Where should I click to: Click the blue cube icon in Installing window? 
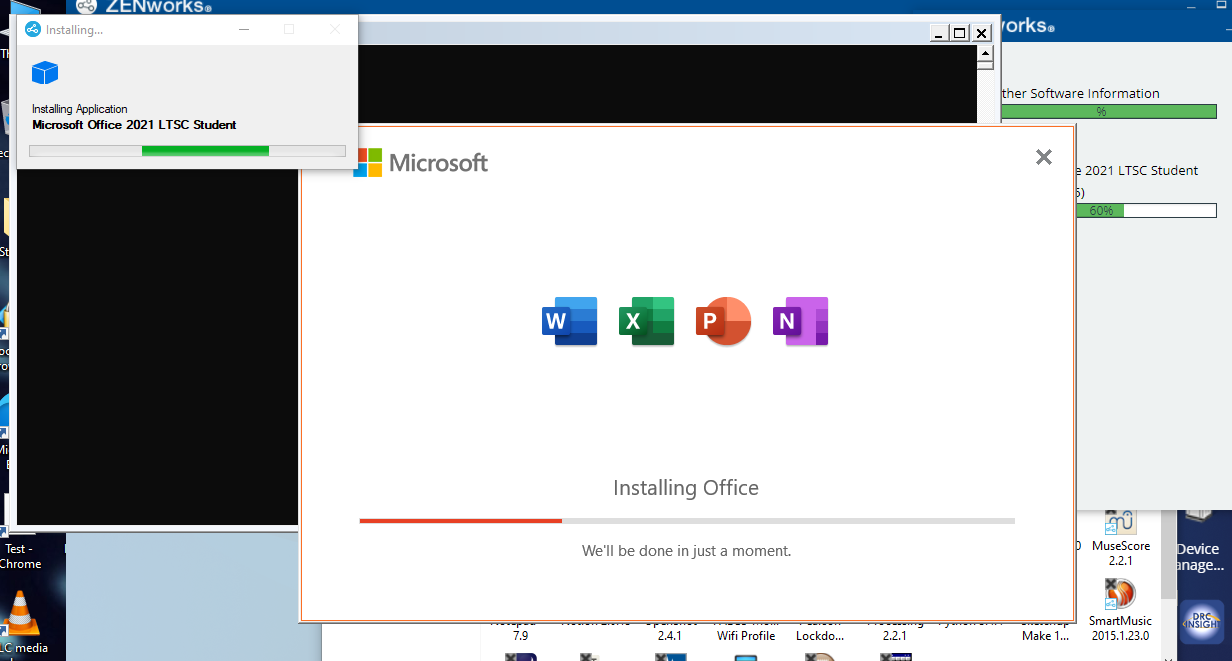pyautogui.click(x=45, y=72)
